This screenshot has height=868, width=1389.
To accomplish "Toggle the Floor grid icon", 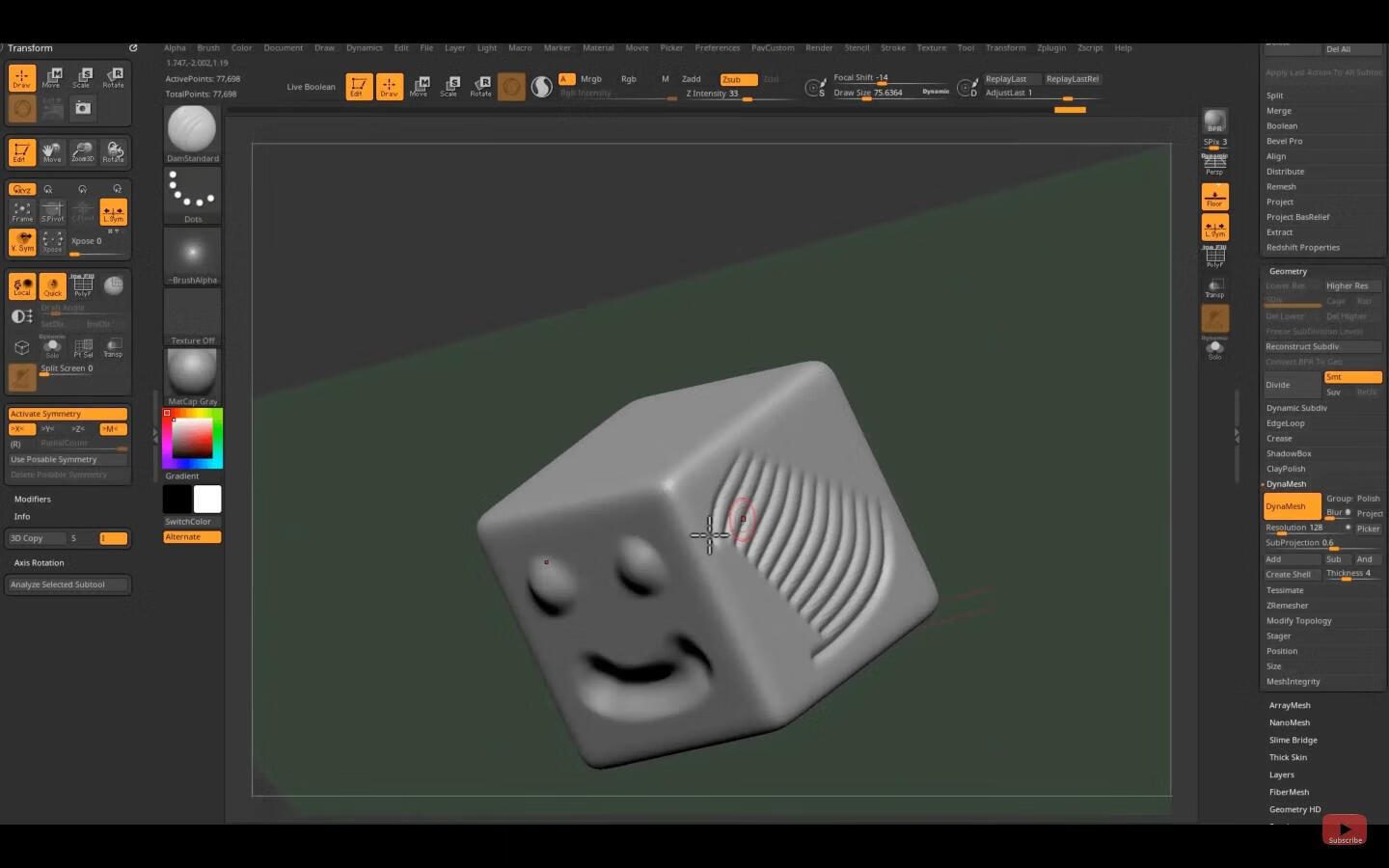I will coord(1214,197).
